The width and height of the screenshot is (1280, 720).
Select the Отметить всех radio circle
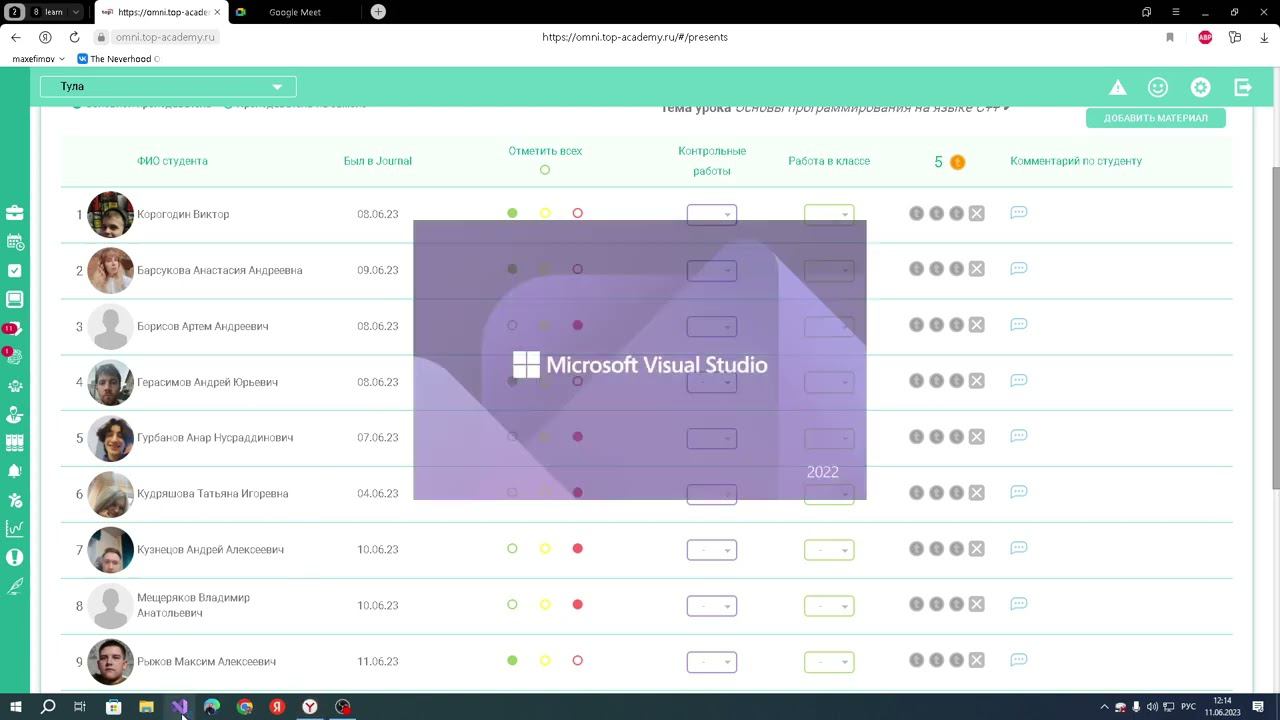coord(545,170)
